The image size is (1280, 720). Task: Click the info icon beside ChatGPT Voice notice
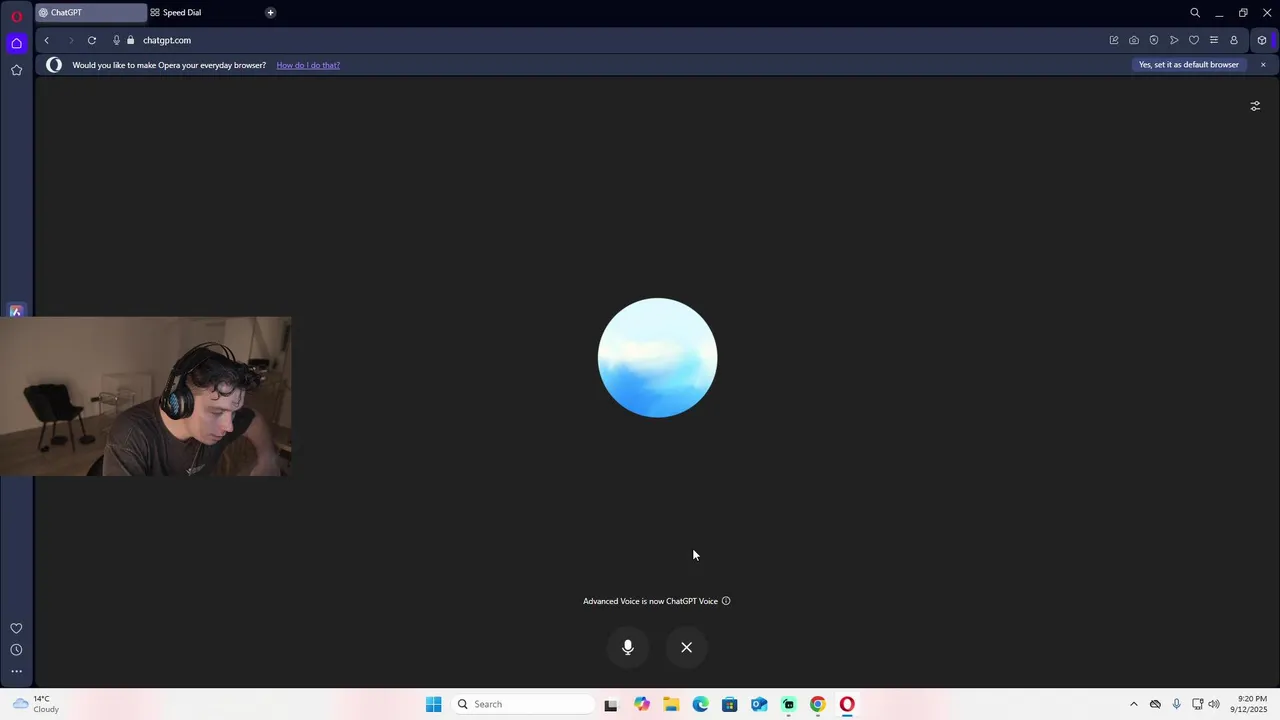(x=726, y=601)
